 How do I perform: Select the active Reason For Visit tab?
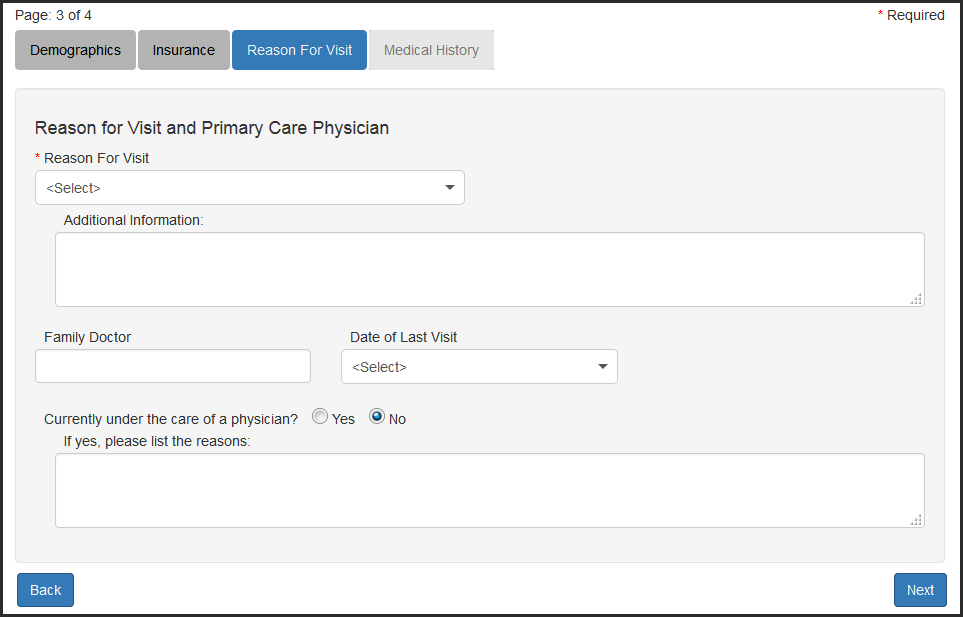[299, 50]
